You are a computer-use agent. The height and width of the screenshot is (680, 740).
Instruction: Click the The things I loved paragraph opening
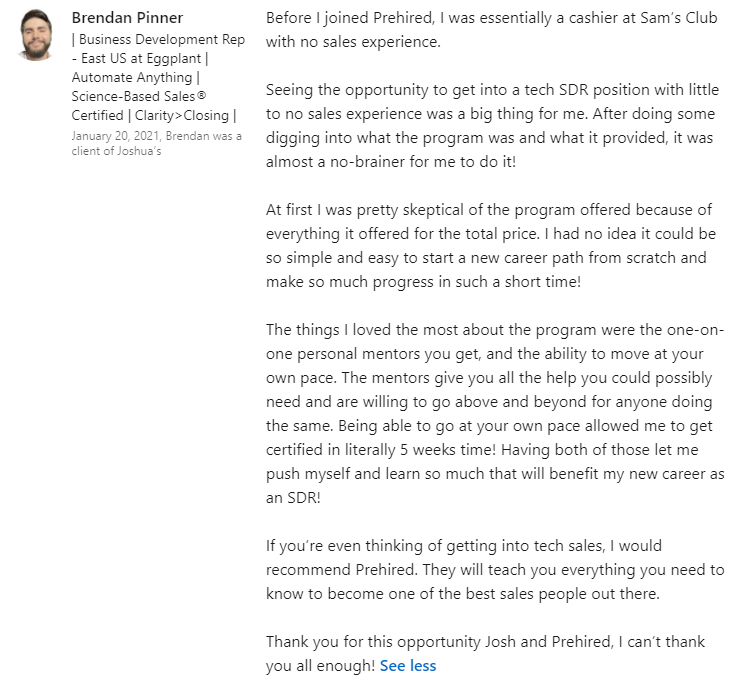coord(370,330)
